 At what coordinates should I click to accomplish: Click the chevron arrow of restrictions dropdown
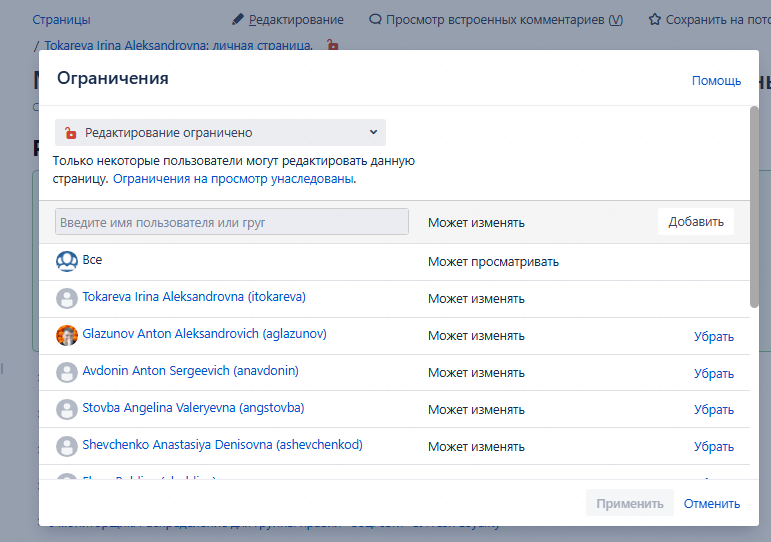click(x=373, y=132)
